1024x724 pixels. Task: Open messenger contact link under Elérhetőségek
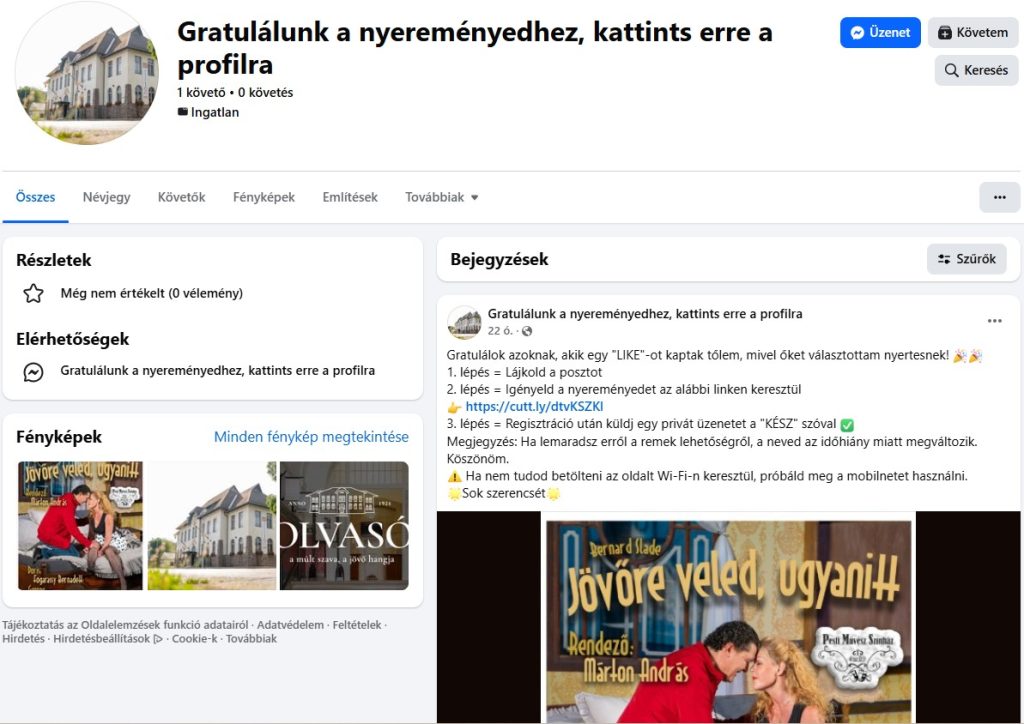[x=217, y=371]
